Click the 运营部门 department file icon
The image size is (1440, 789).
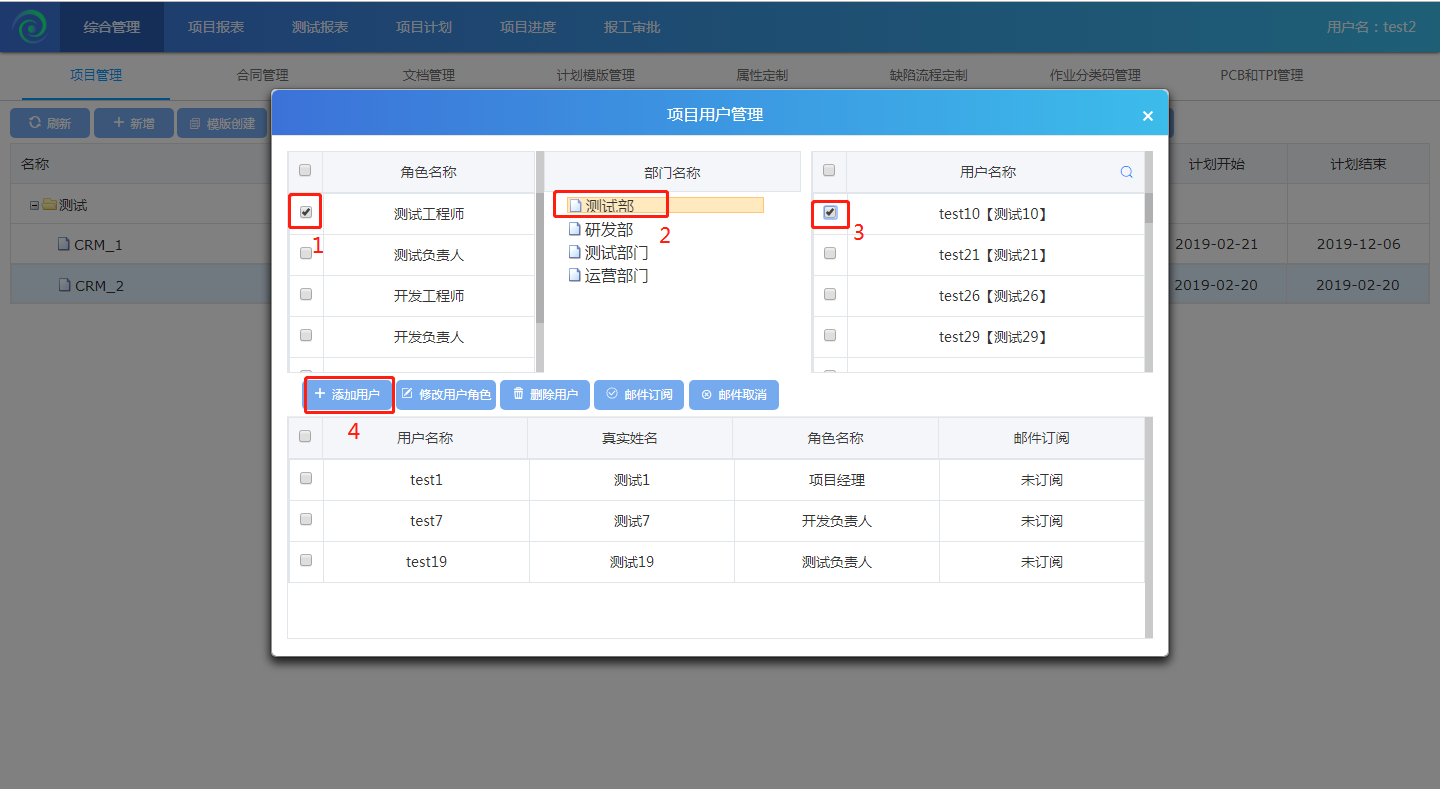575,275
